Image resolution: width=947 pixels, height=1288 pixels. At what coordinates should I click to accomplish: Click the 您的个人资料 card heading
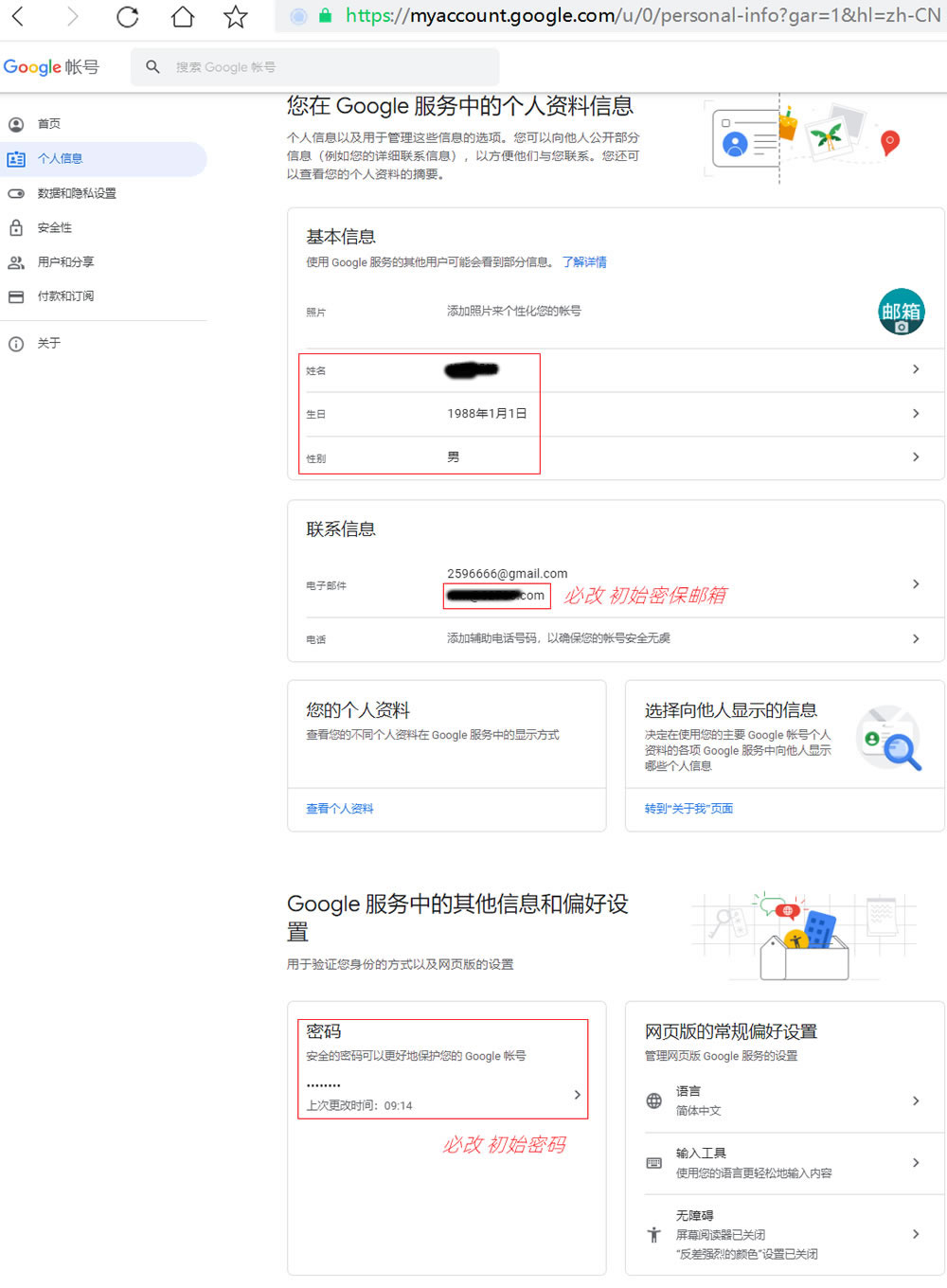[x=358, y=710]
